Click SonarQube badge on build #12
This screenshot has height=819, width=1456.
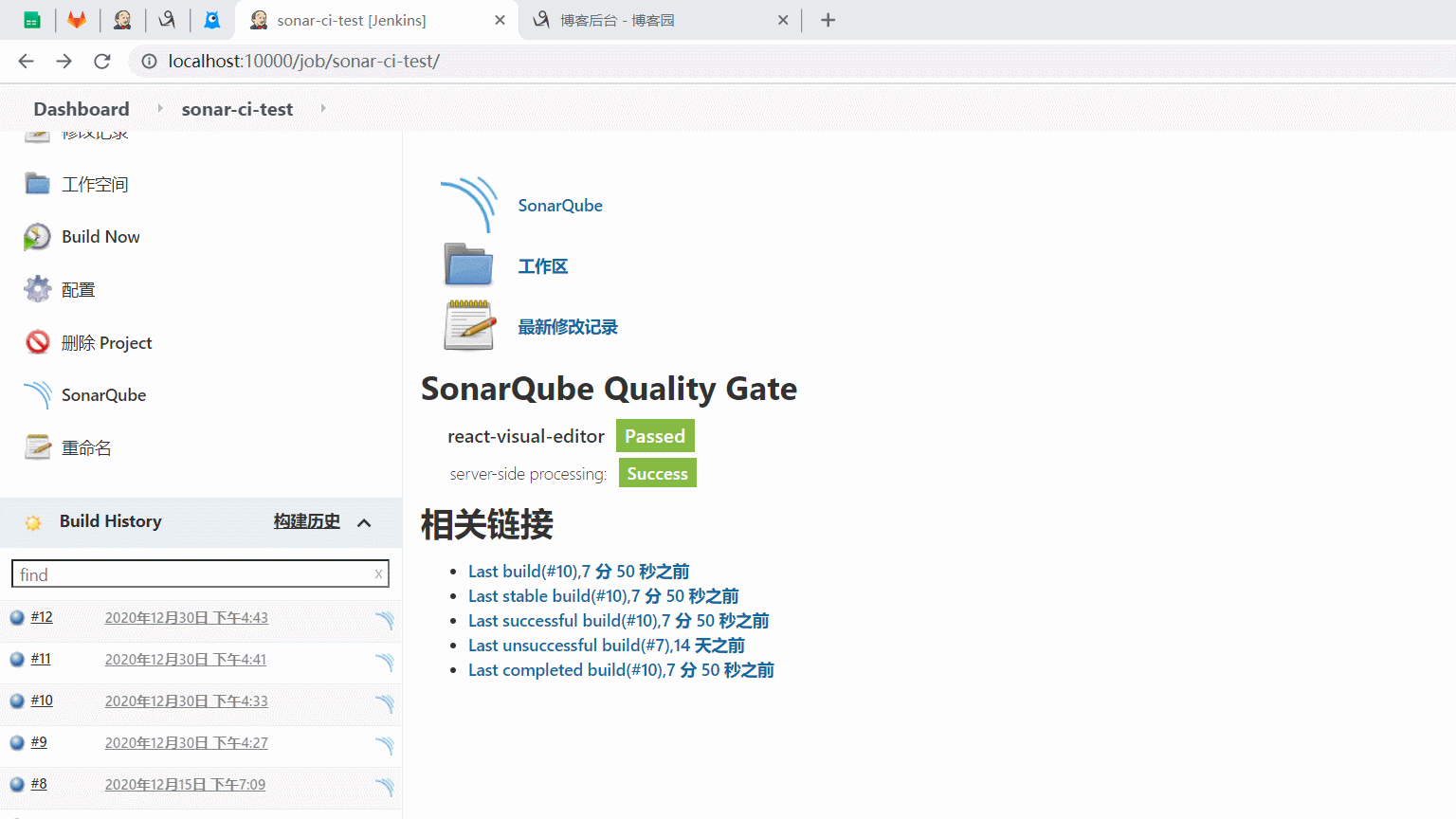point(384,621)
